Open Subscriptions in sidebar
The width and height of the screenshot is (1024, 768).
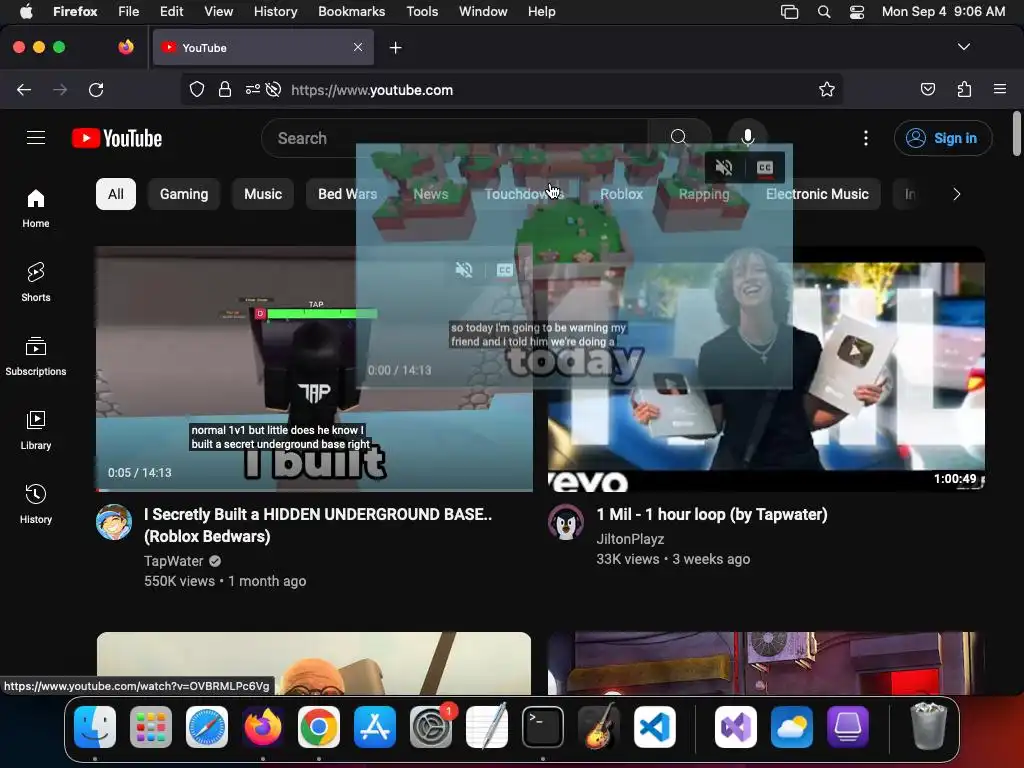tap(36, 357)
